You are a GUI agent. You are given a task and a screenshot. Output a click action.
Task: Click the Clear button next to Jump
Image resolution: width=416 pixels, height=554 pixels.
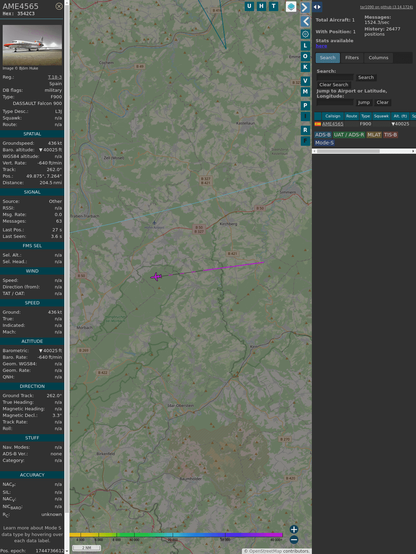coord(382,102)
